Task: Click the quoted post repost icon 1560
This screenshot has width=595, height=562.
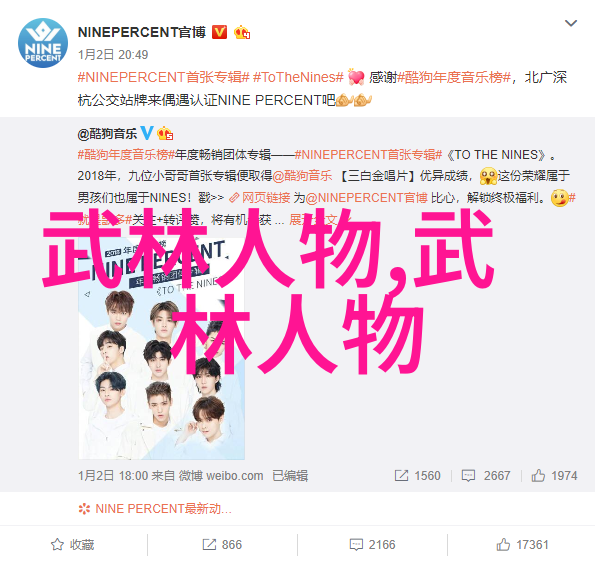Action: click(417, 475)
